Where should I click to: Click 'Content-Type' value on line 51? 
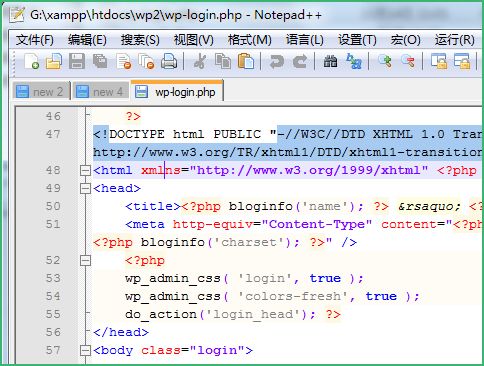[317, 224]
